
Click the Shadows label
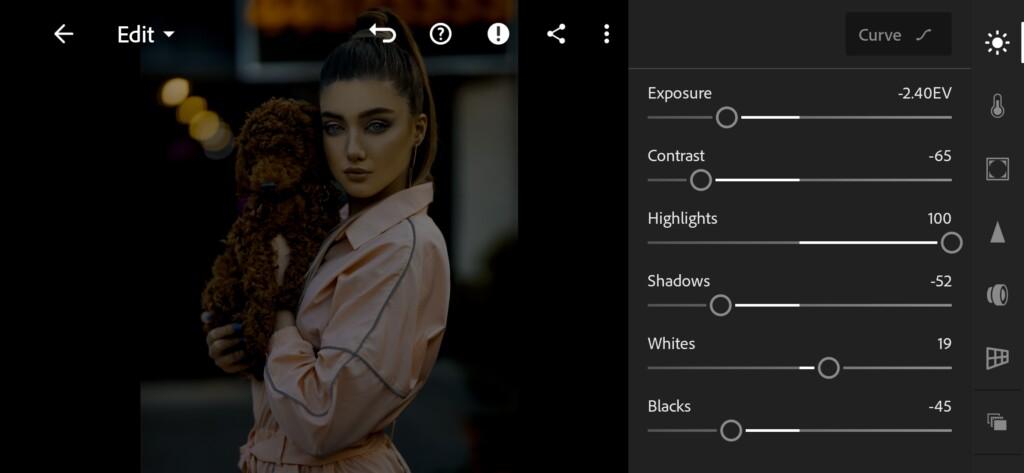pyautogui.click(x=679, y=282)
